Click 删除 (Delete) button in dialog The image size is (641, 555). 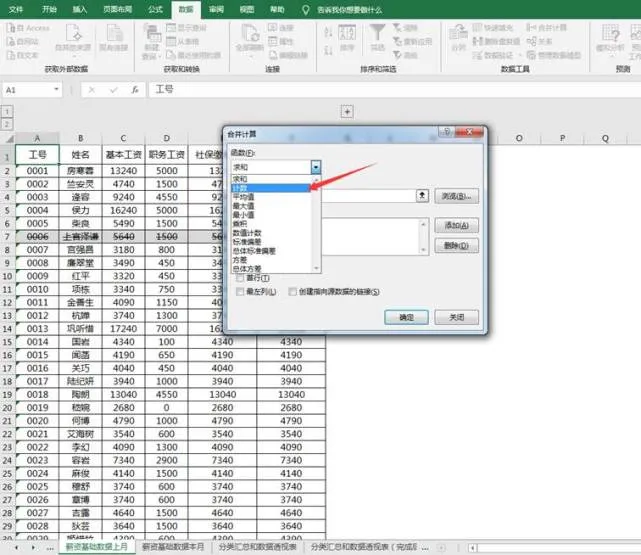click(x=456, y=245)
